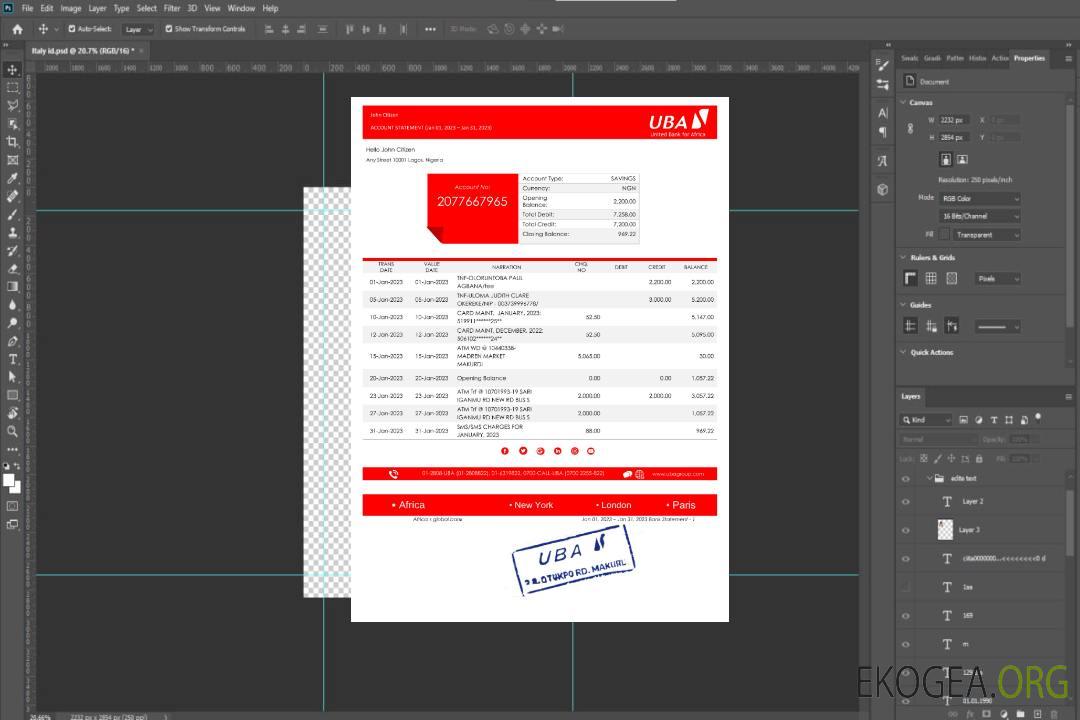Open the Image menu

coord(70,8)
